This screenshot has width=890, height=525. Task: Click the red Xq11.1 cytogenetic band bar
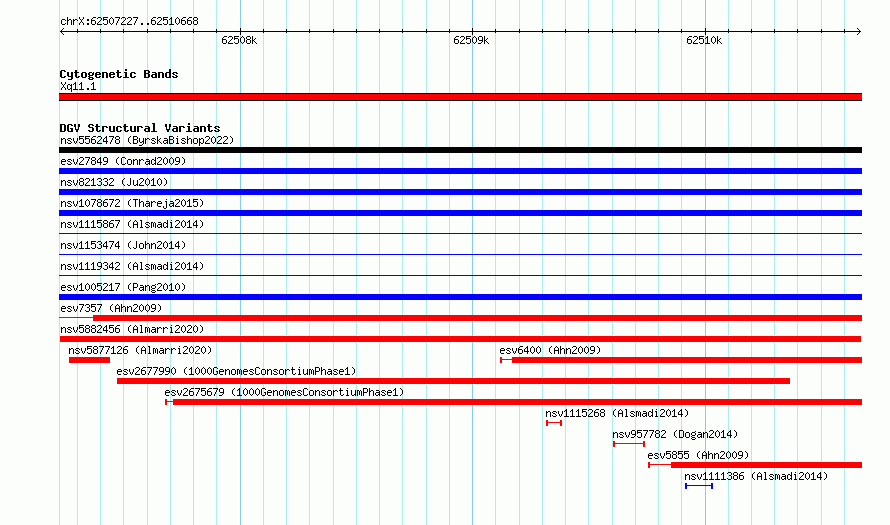pyautogui.click(x=460, y=97)
